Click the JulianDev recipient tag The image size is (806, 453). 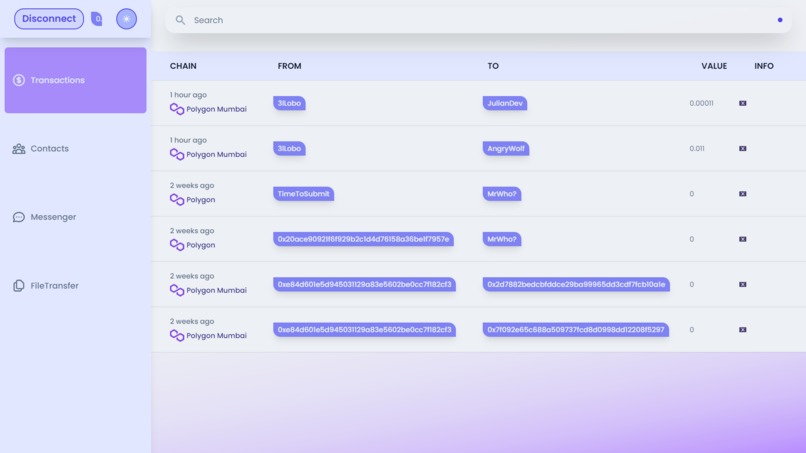505,103
